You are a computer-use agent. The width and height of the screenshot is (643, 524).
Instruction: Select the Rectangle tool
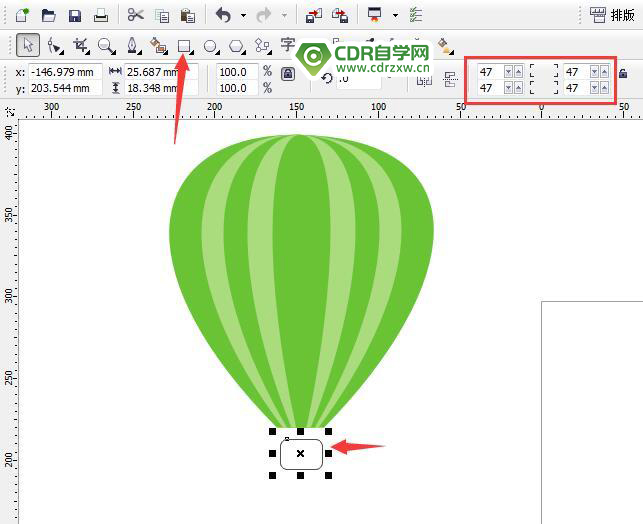point(185,46)
